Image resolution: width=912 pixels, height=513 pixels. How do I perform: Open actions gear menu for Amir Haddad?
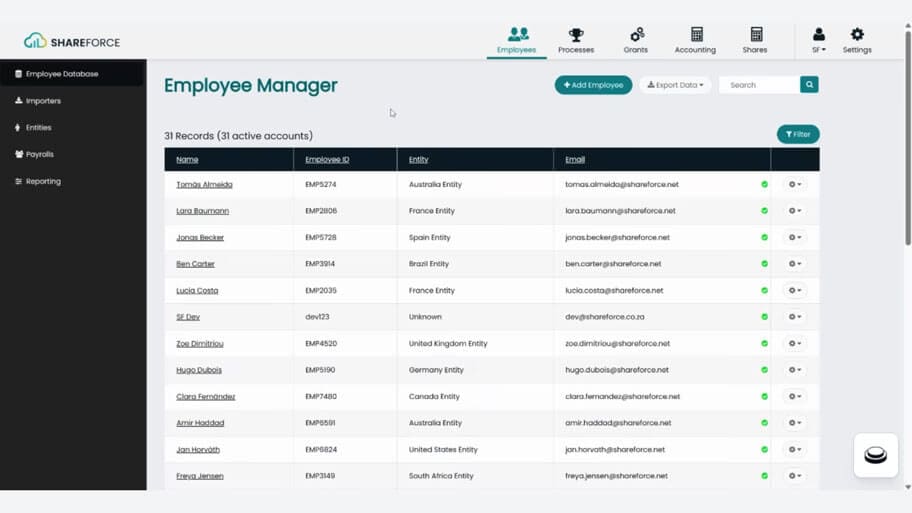coord(795,423)
